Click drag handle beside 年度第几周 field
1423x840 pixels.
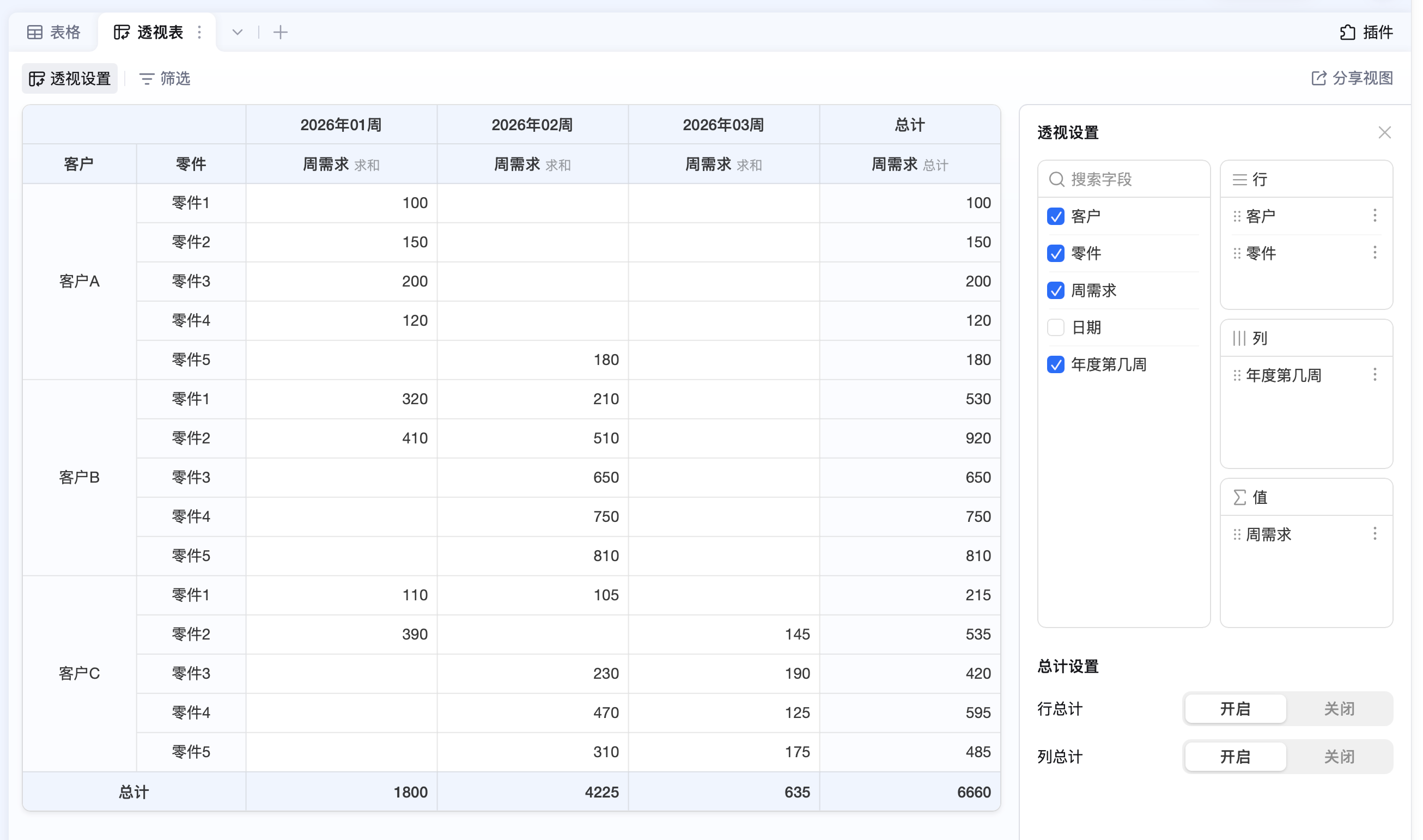tap(1237, 375)
